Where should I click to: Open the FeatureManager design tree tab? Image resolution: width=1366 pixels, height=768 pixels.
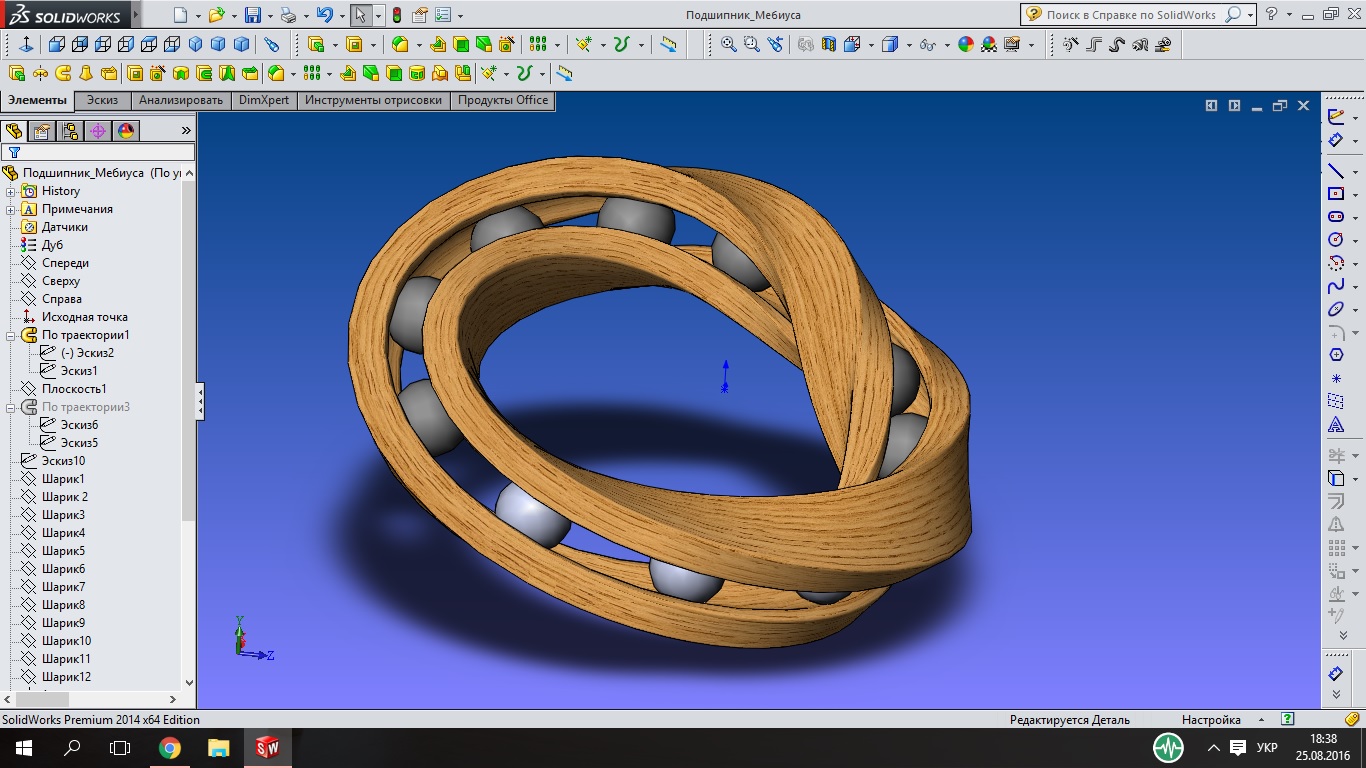(x=14, y=131)
